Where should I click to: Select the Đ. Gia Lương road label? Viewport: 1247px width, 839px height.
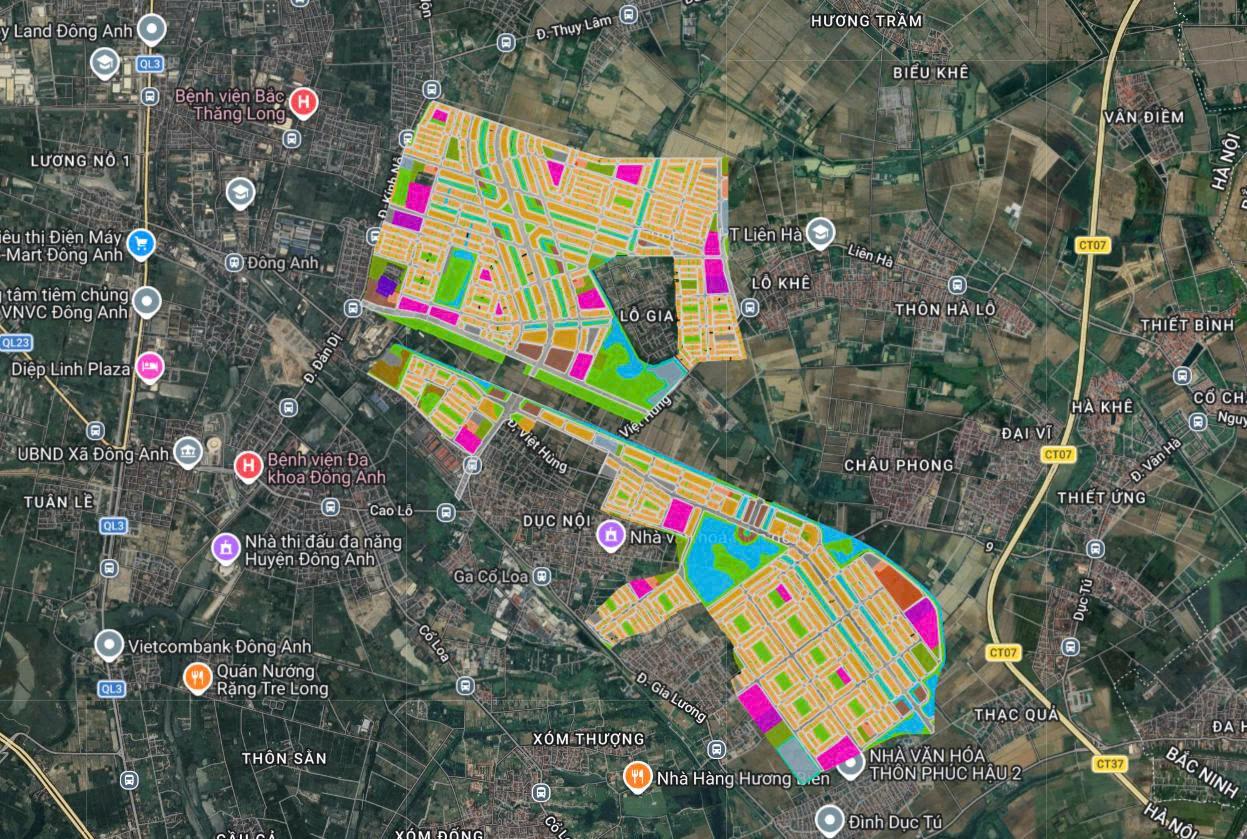click(671, 699)
